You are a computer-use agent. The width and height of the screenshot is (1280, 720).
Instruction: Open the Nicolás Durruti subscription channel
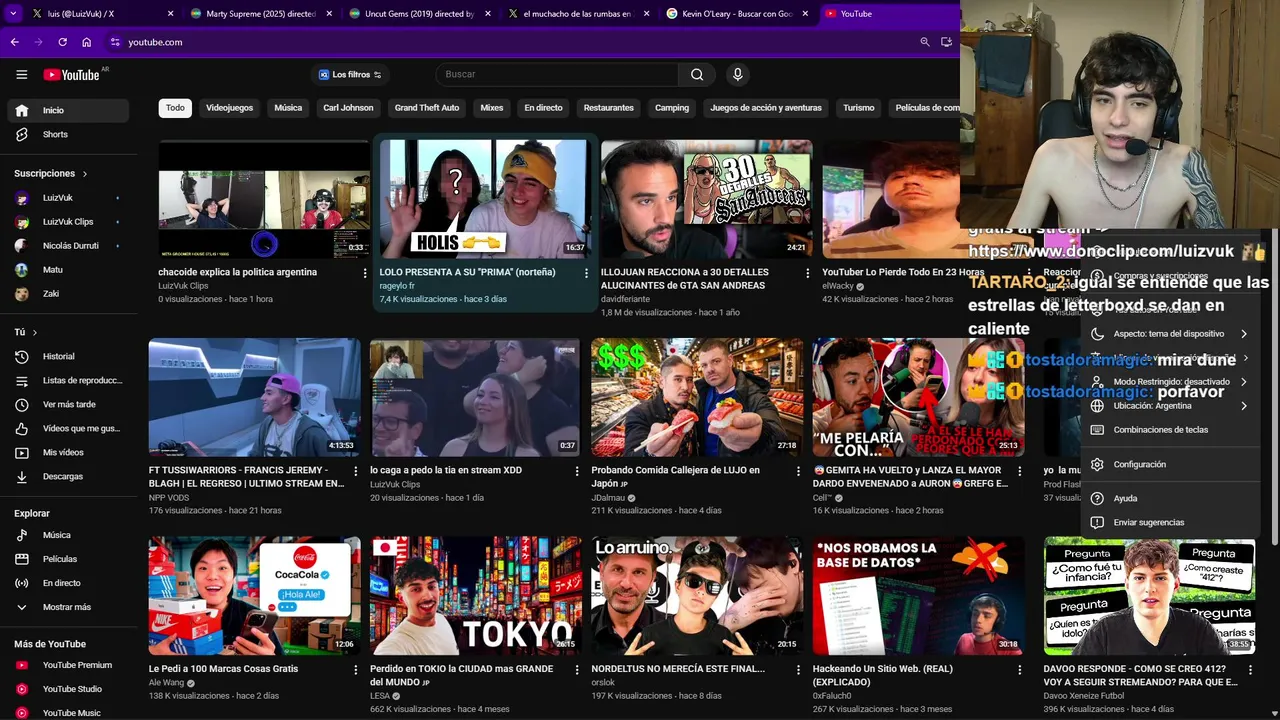[68, 246]
